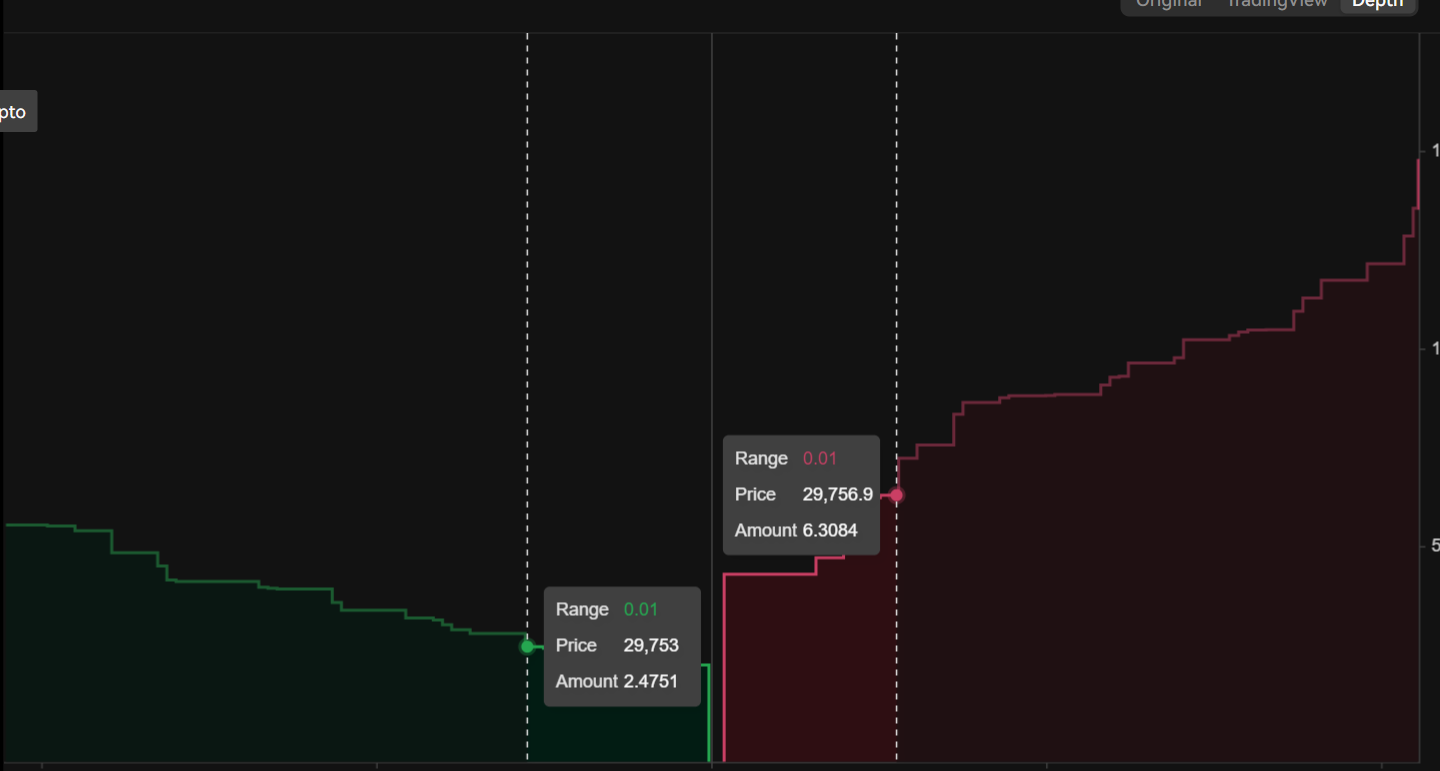The width and height of the screenshot is (1440, 771).
Task: Click the Amount 6.3084 label
Action: 797,530
